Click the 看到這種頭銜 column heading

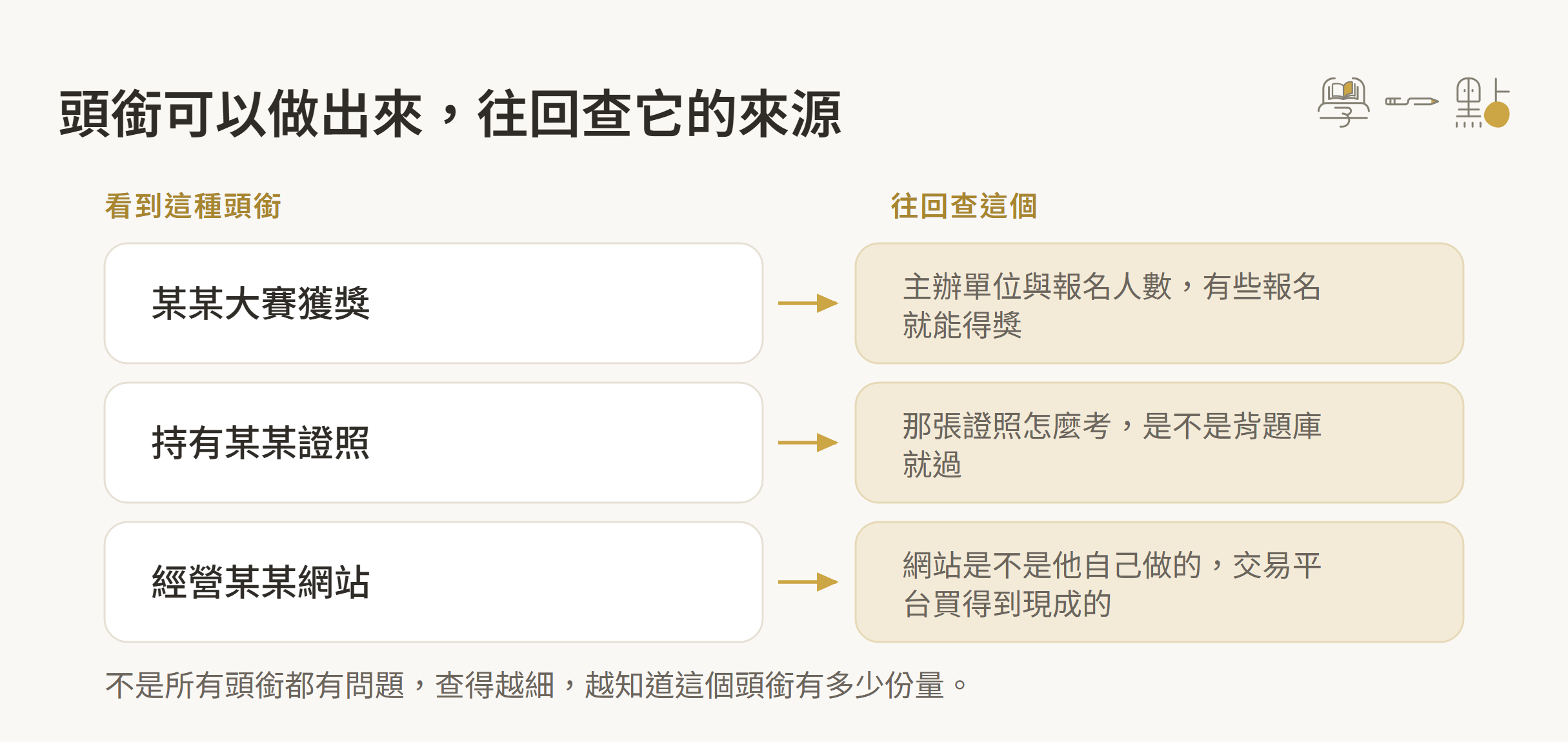coord(193,206)
